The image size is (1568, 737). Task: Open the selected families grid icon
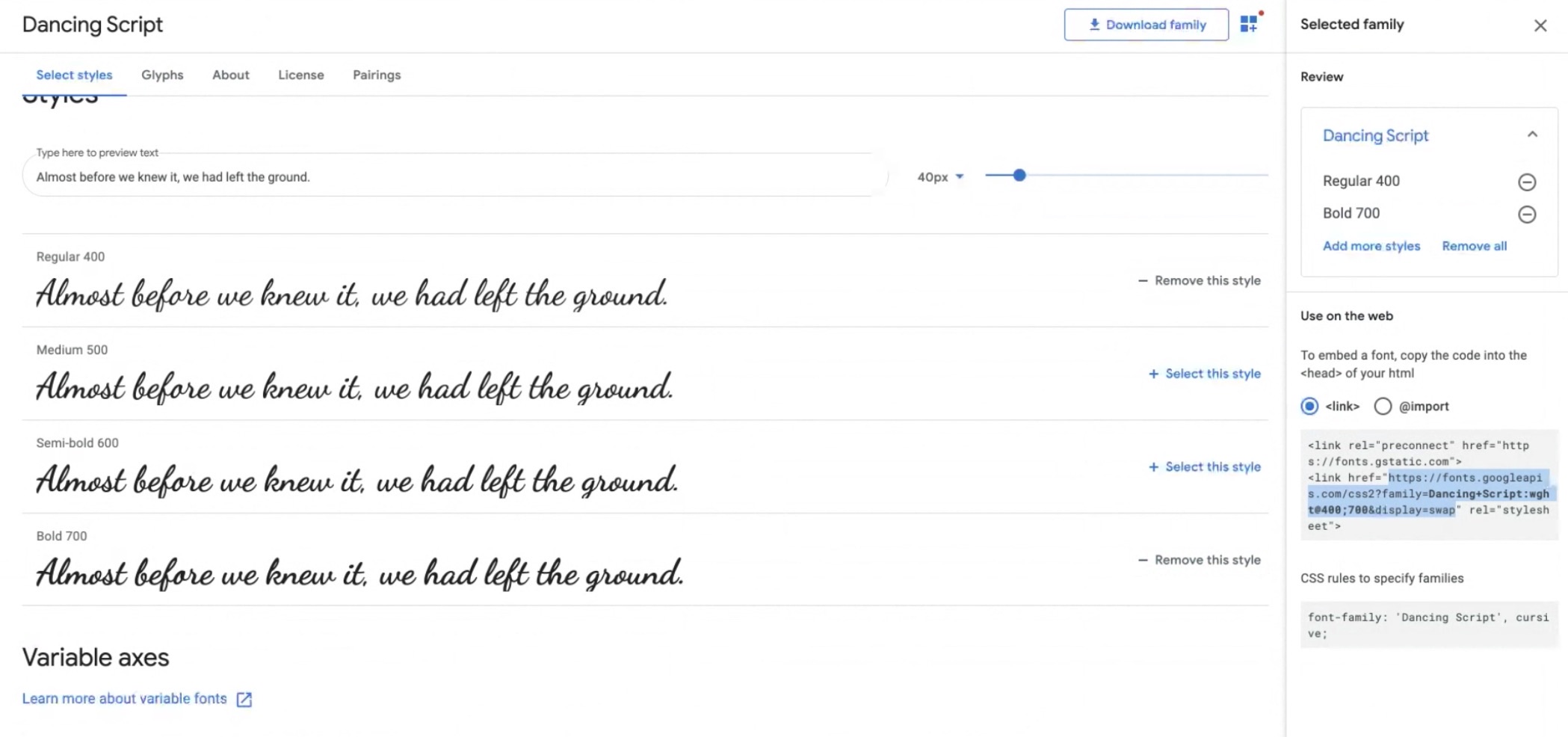tap(1249, 25)
